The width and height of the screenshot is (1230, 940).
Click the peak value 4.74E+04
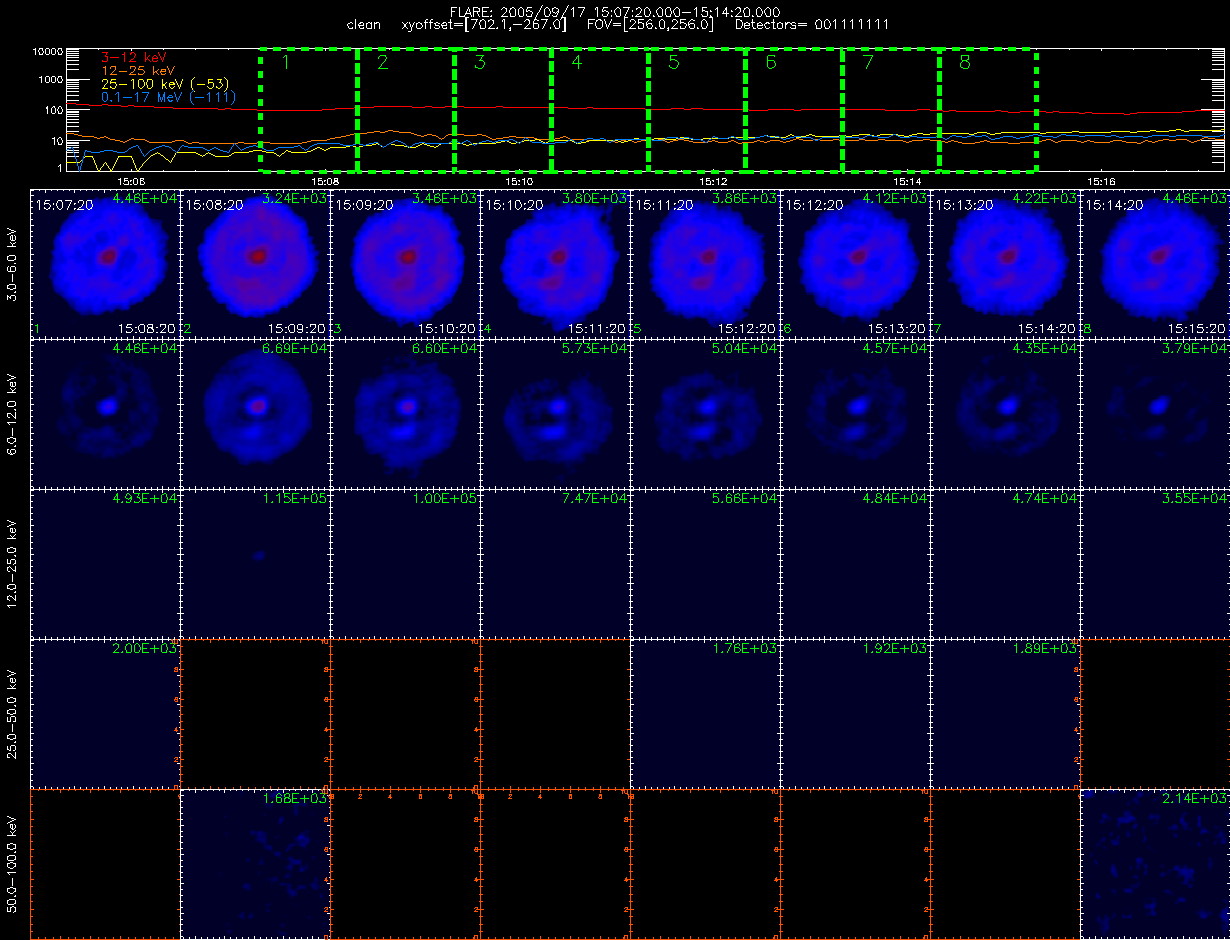(1045, 499)
